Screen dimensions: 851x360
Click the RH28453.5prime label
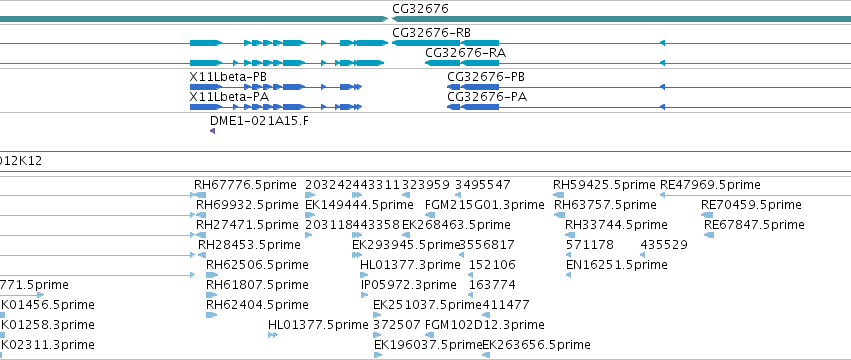pos(249,245)
